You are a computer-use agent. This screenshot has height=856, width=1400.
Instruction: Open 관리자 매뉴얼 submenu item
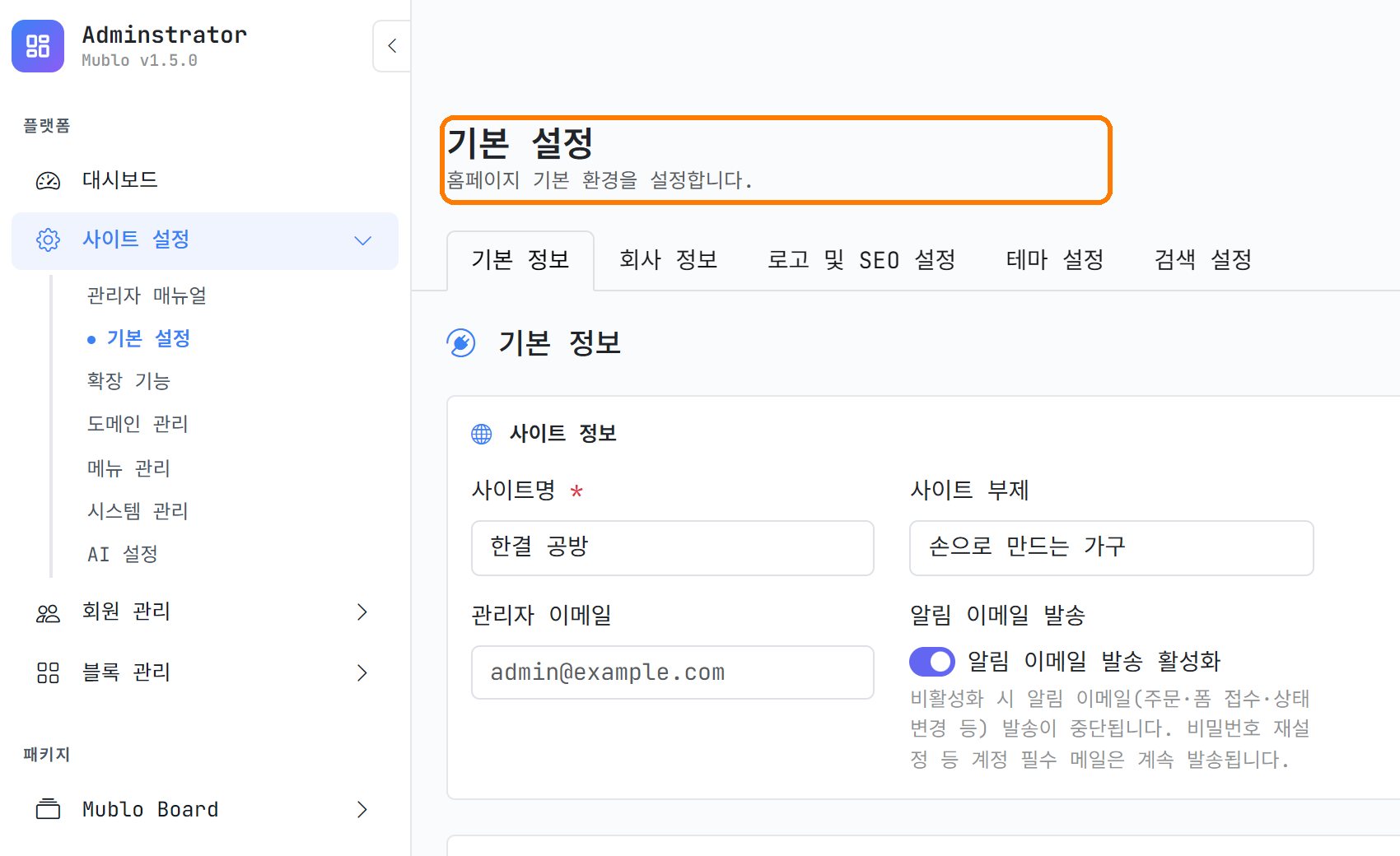pos(147,295)
